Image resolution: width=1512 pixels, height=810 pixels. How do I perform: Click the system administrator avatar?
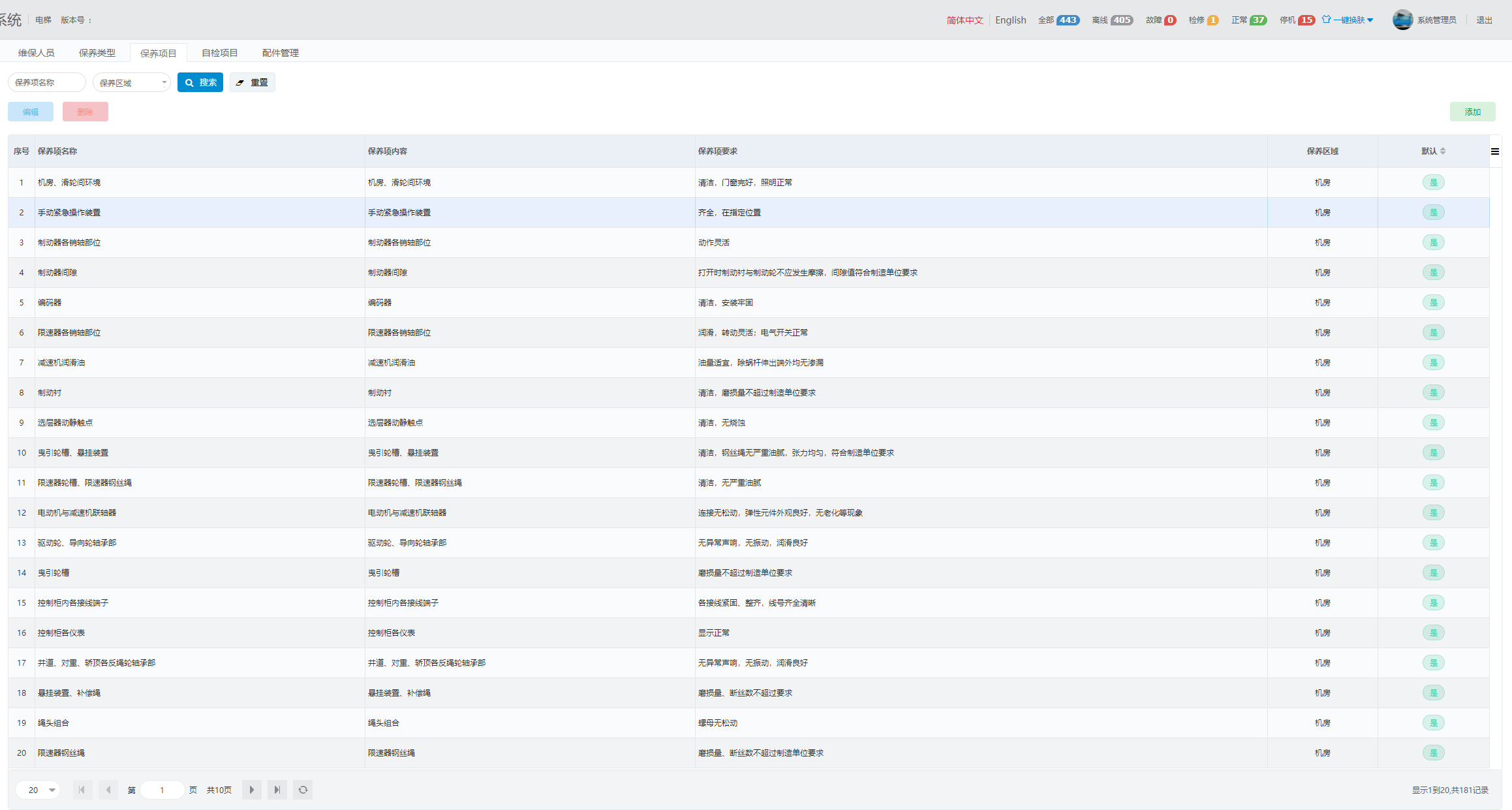(x=1402, y=20)
